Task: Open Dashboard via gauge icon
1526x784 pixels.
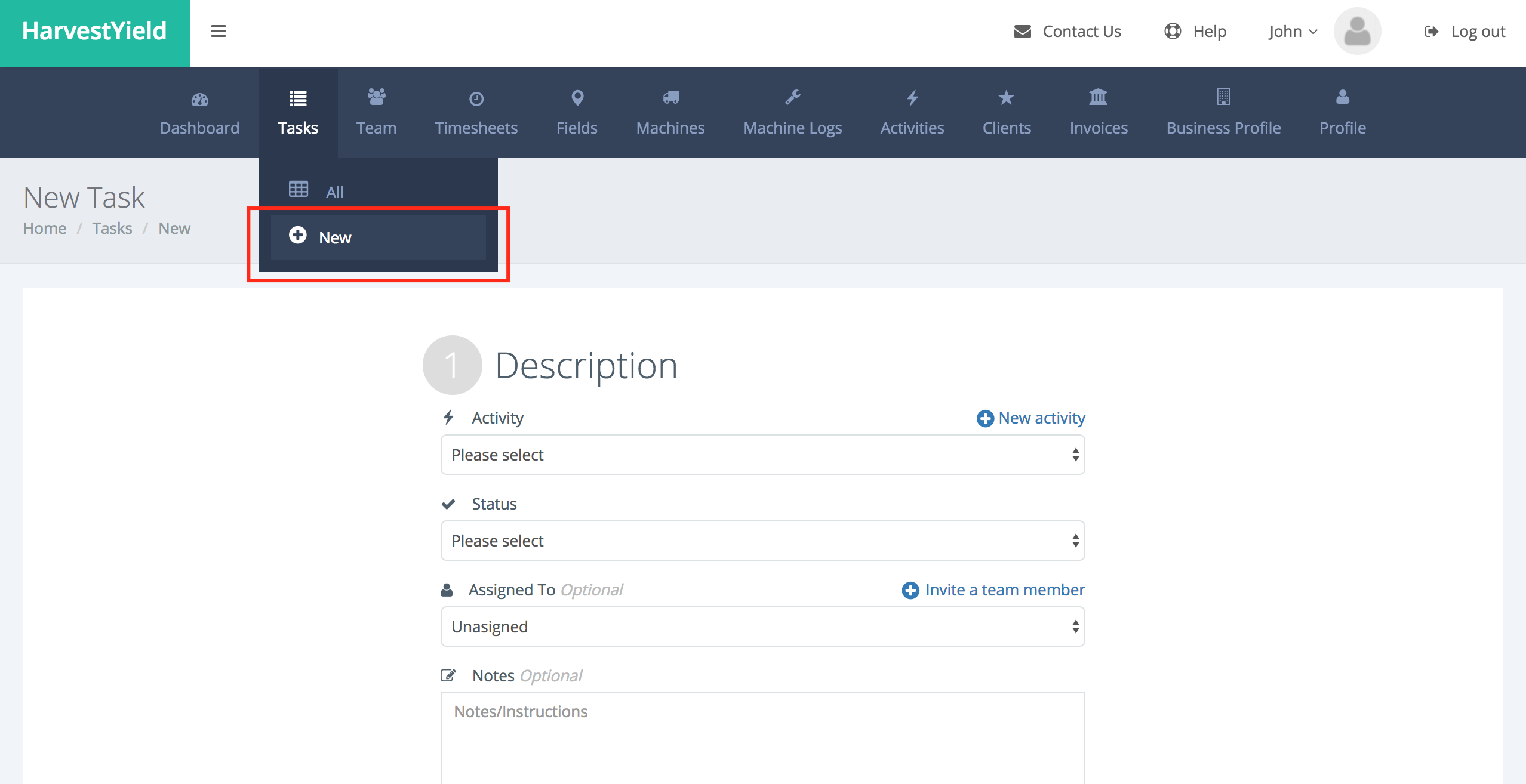Action: coord(199,99)
